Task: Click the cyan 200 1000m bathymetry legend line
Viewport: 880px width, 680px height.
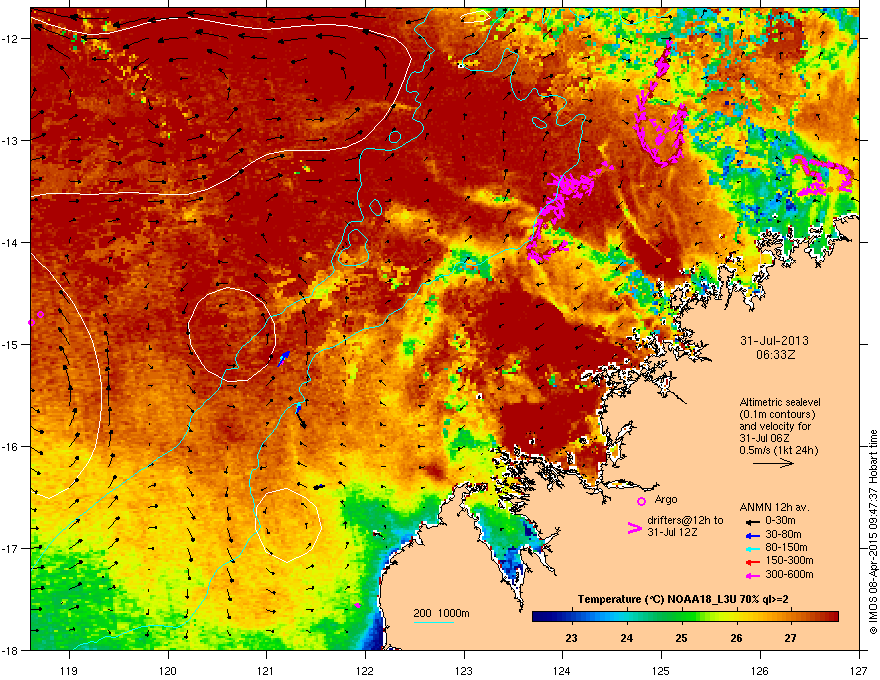Action: coord(434,622)
